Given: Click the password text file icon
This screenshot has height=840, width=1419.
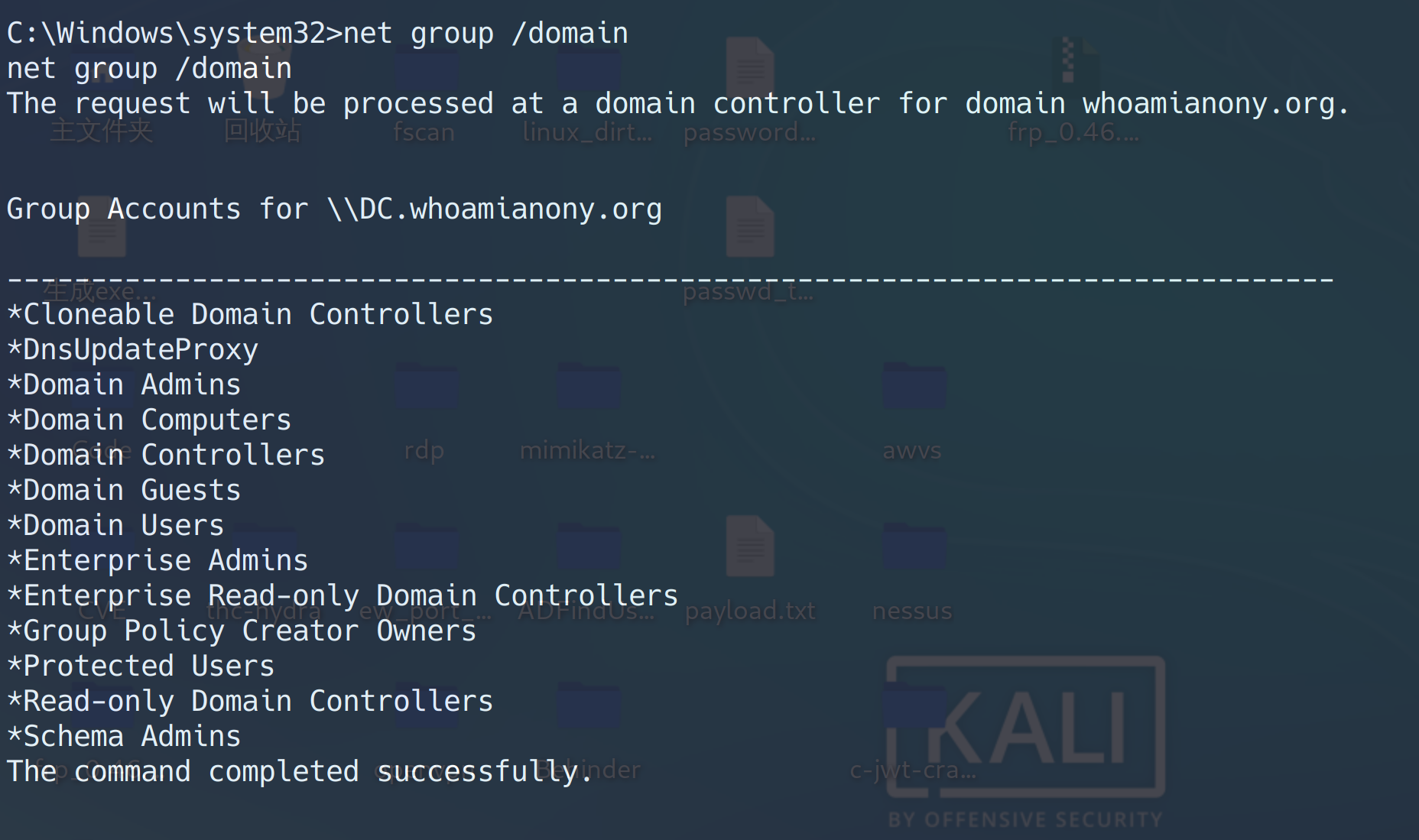Looking at the screenshot, I should (750, 69).
